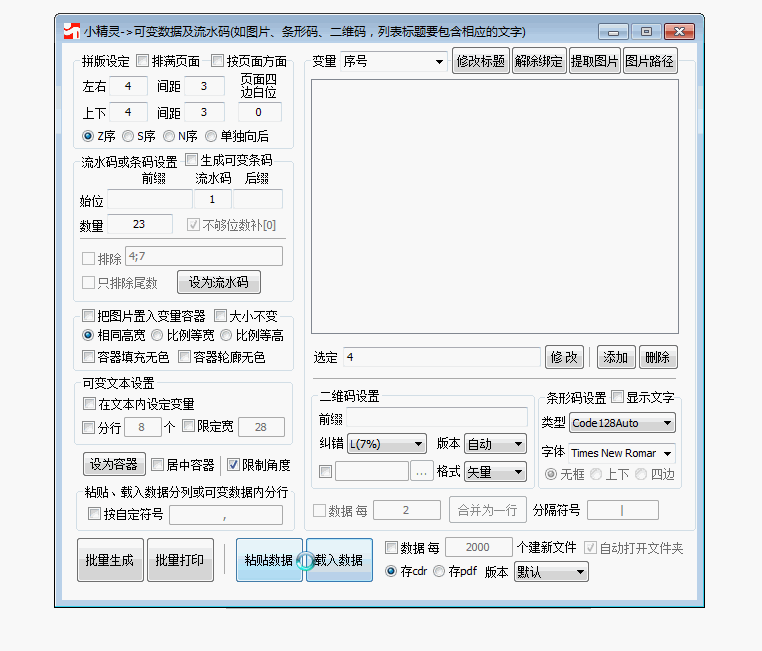Click the QR code 前缀 input field
This screenshot has width=762, height=651.
click(x=437, y=417)
